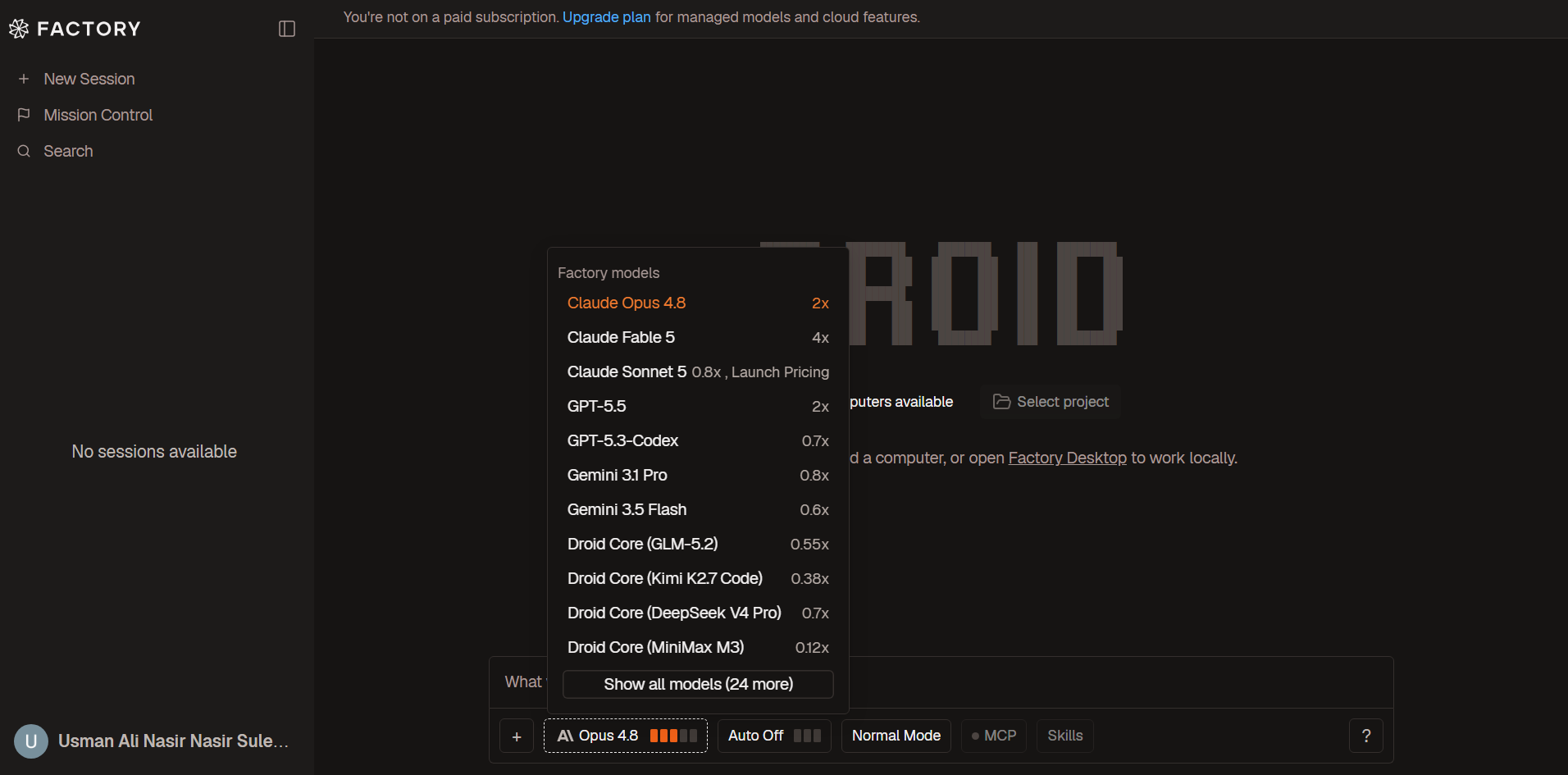Expand the list with Show all models

pos(698,684)
